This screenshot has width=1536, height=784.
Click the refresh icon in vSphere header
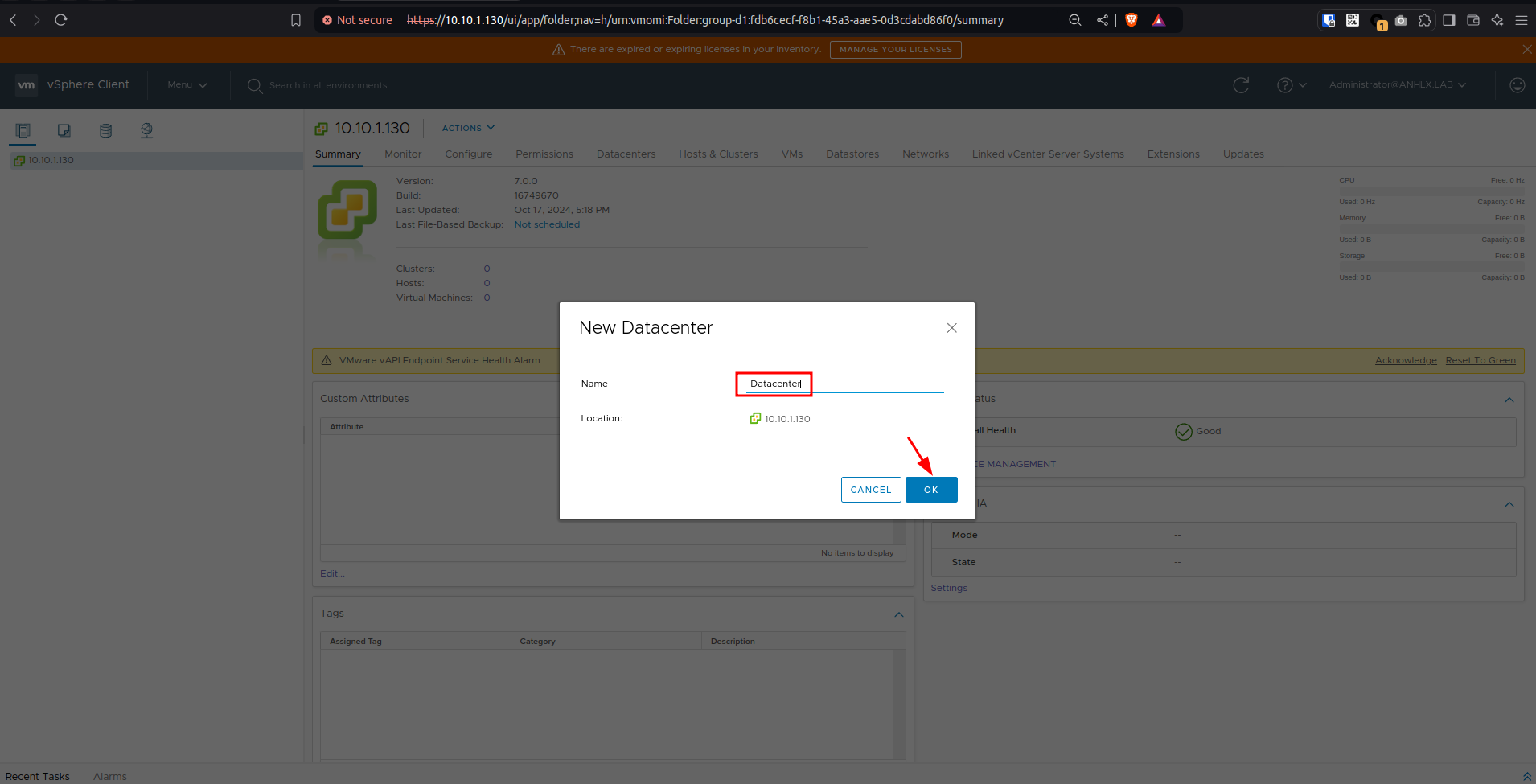click(x=1241, y=85)
